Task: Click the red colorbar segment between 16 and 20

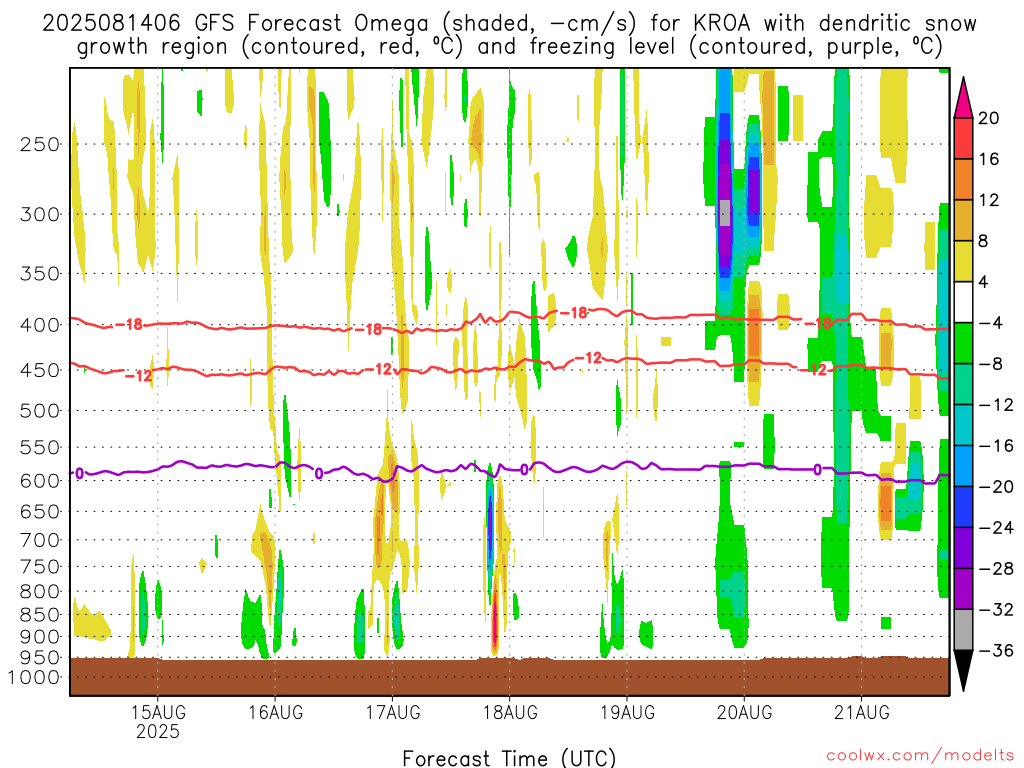Action: pos(963,138)
